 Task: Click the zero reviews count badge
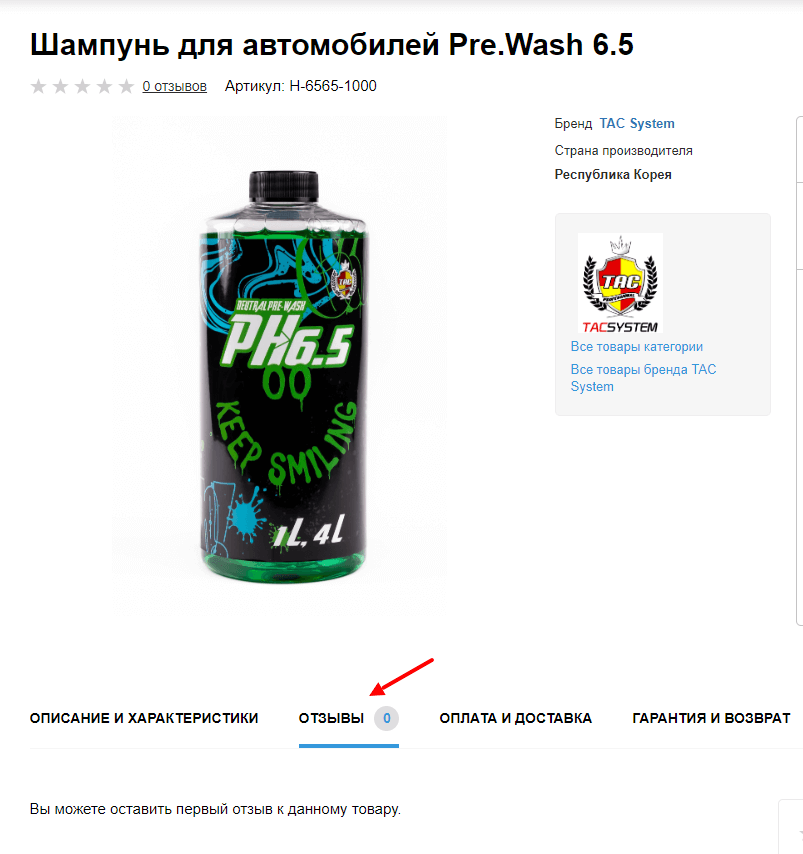(386, 718)
